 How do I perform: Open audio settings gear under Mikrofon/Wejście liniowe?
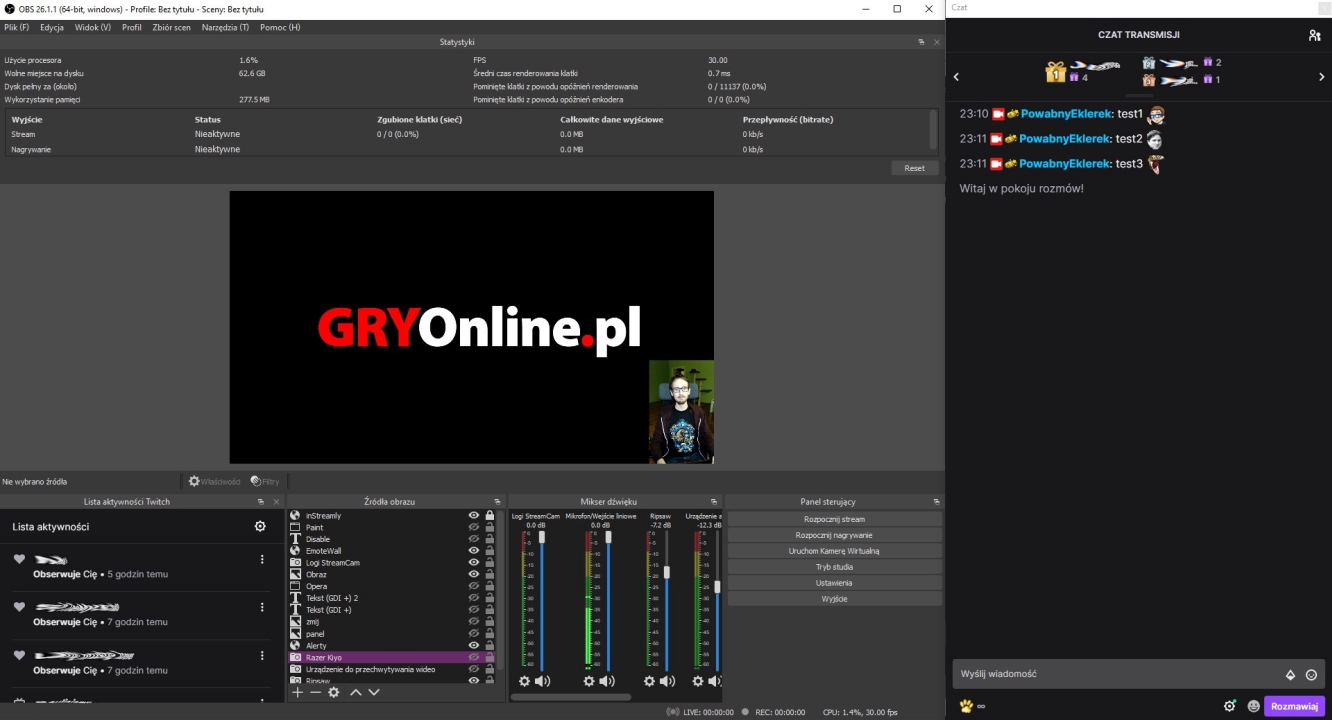(x=588, y=681)
